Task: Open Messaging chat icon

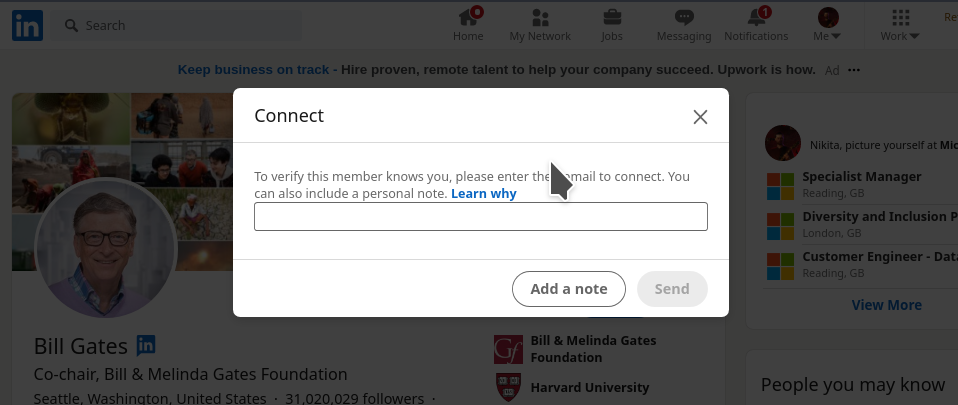Action: pyautogui.click(x=684, y=18)
